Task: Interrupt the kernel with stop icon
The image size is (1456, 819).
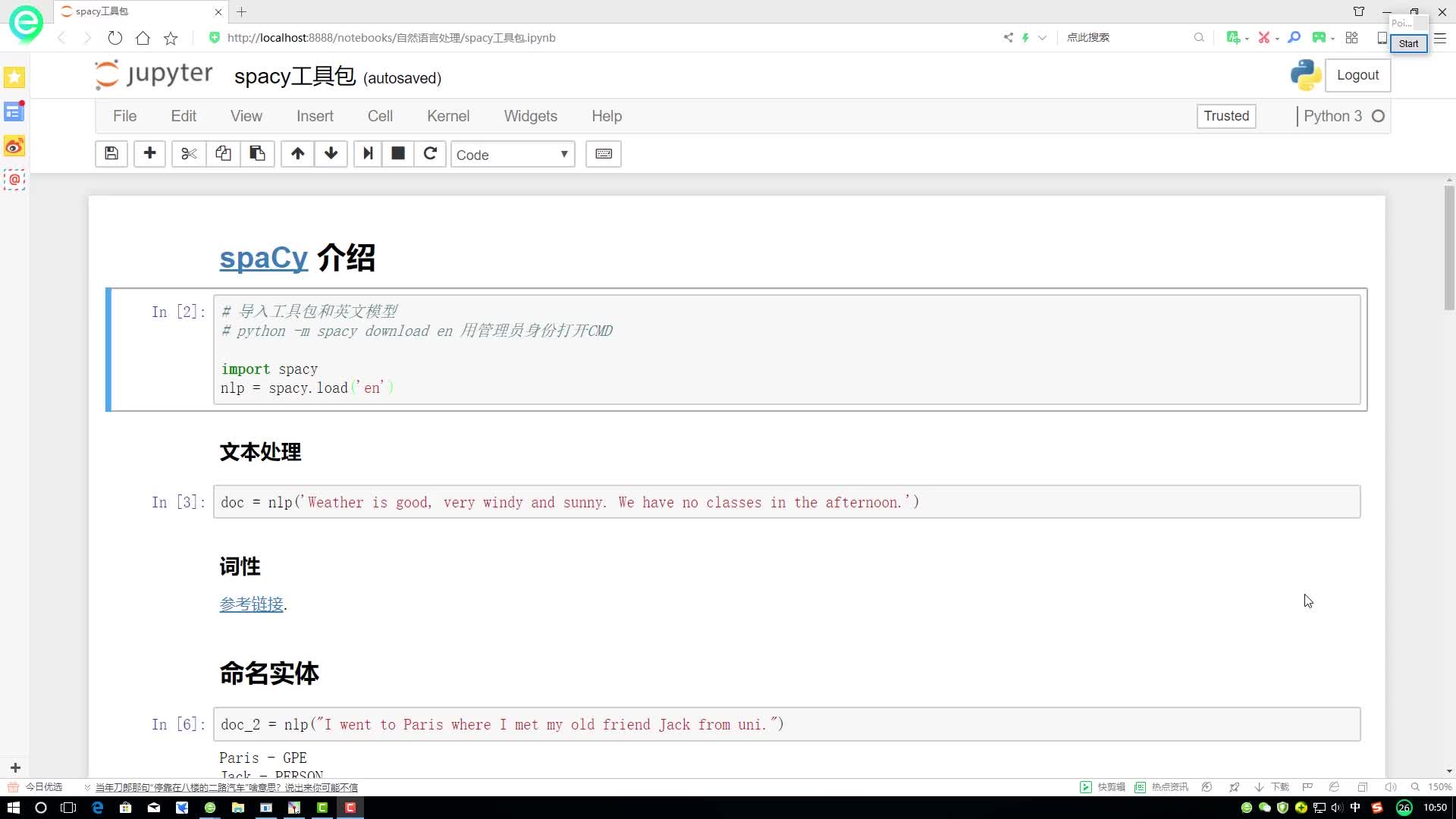Action: [398, 154]
